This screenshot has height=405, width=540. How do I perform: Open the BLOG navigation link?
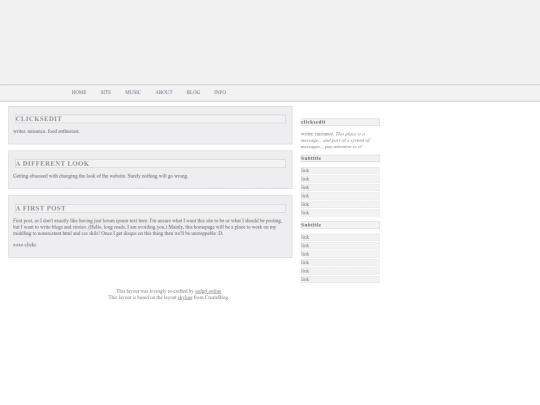[193, 92]
